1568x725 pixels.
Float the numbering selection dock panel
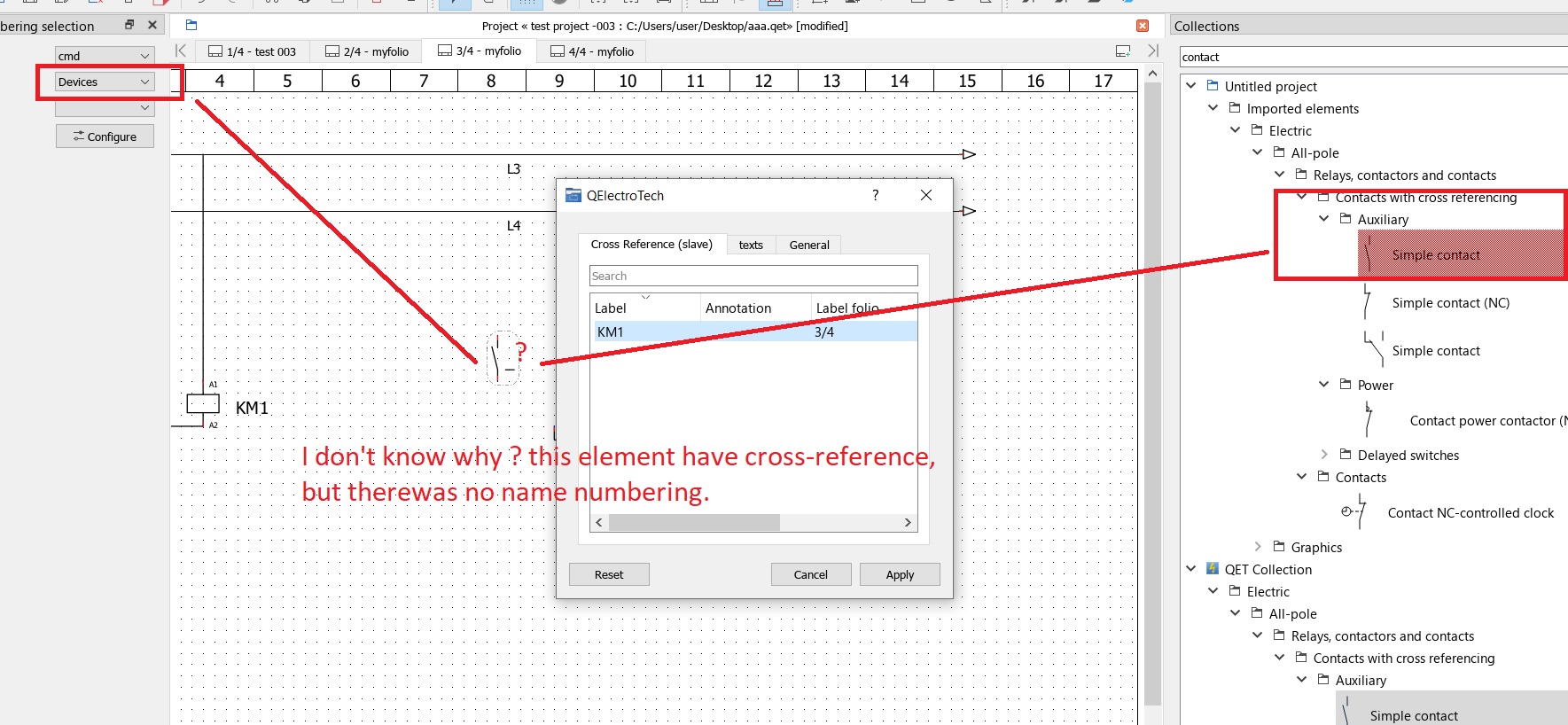pos(129,25)
